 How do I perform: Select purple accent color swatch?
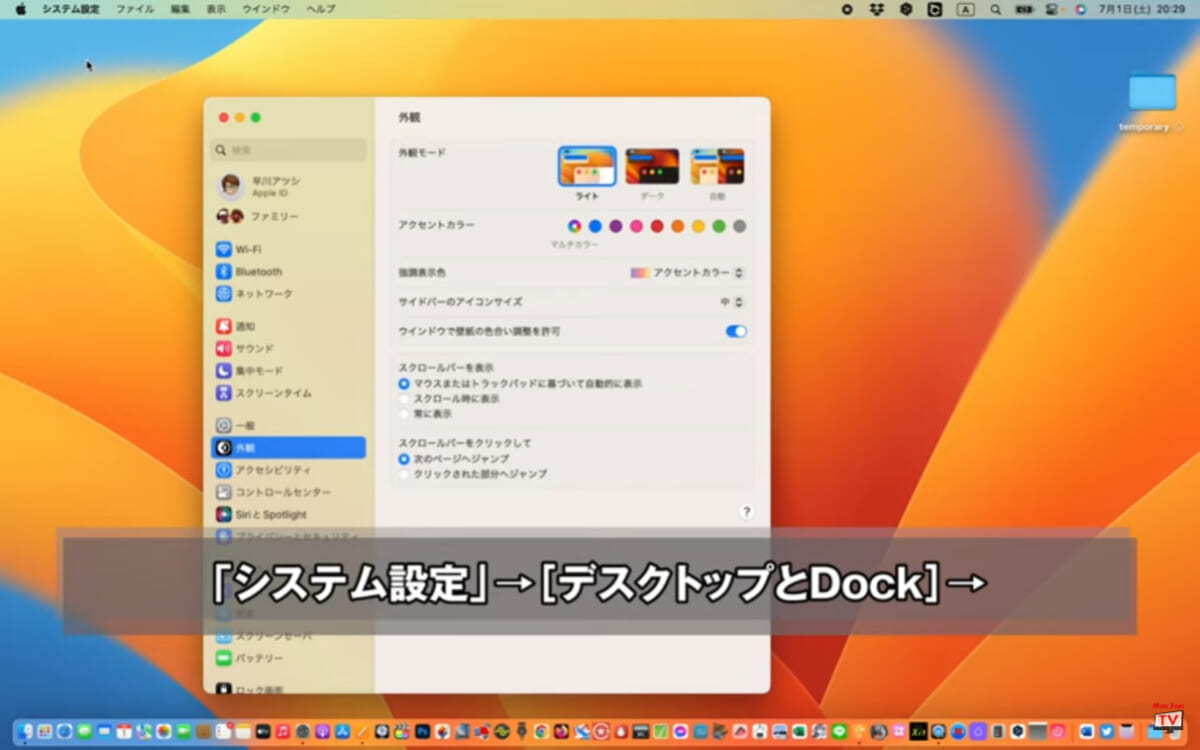coord(616,226)
